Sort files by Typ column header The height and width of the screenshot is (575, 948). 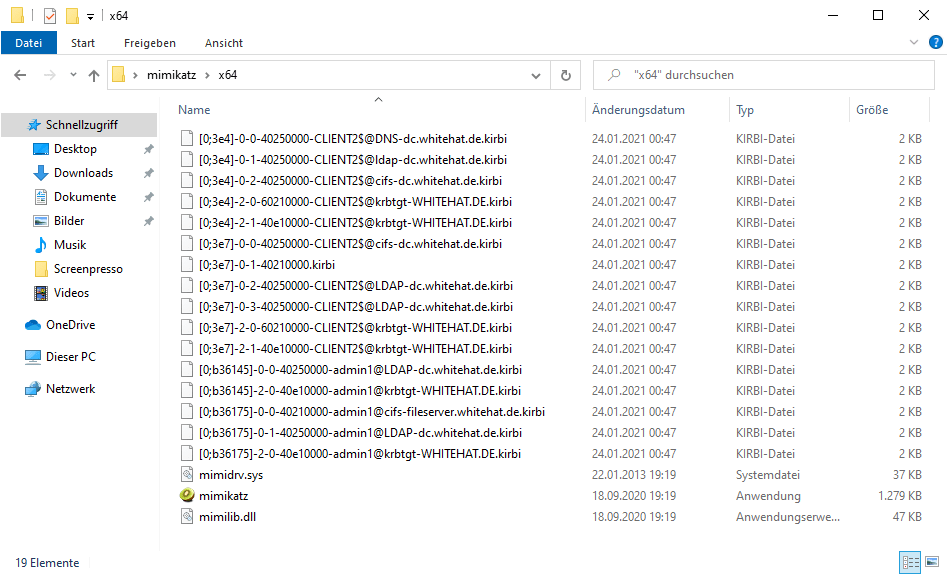pos(745,110)
